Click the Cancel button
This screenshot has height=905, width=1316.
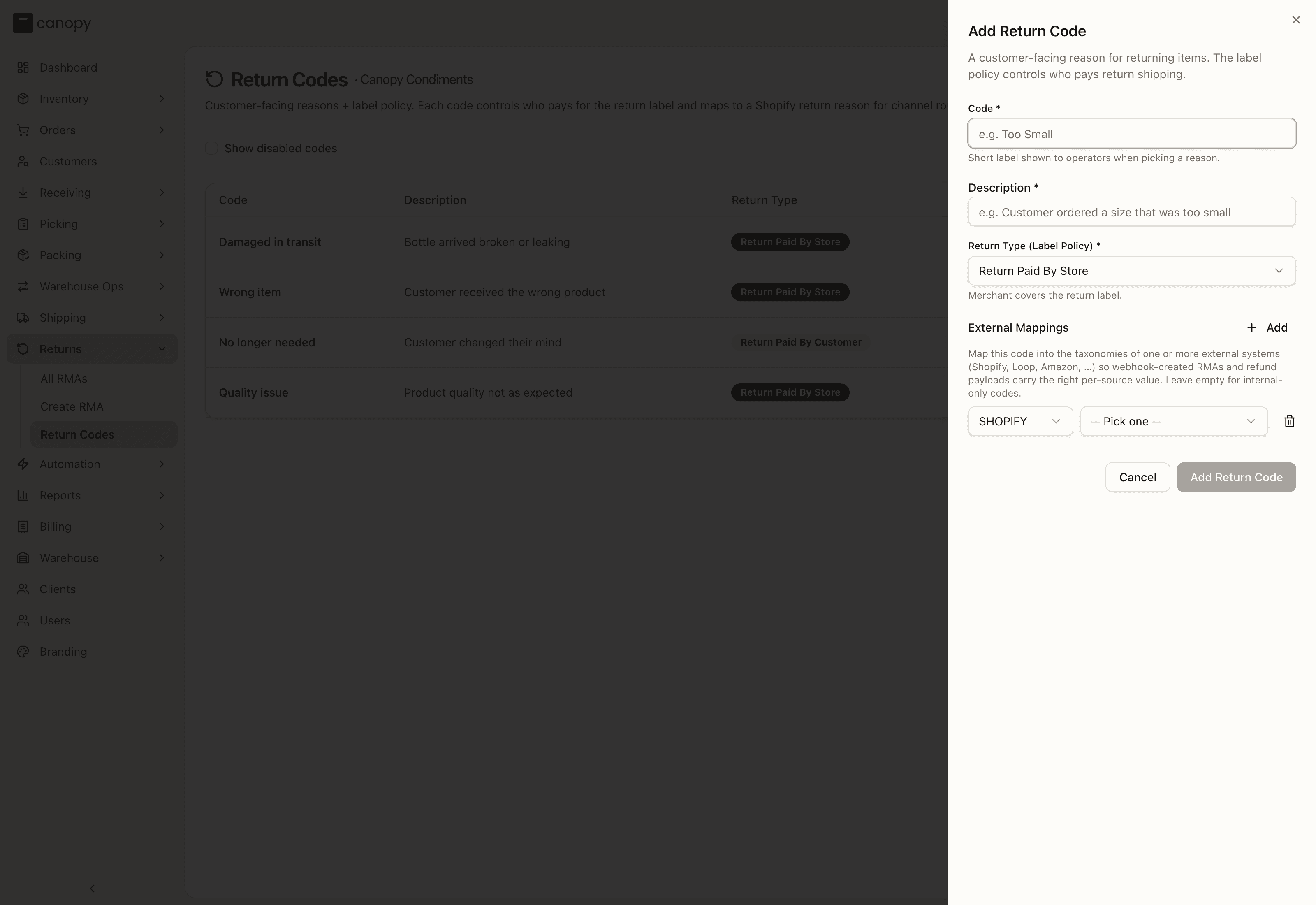[1138, 478]
